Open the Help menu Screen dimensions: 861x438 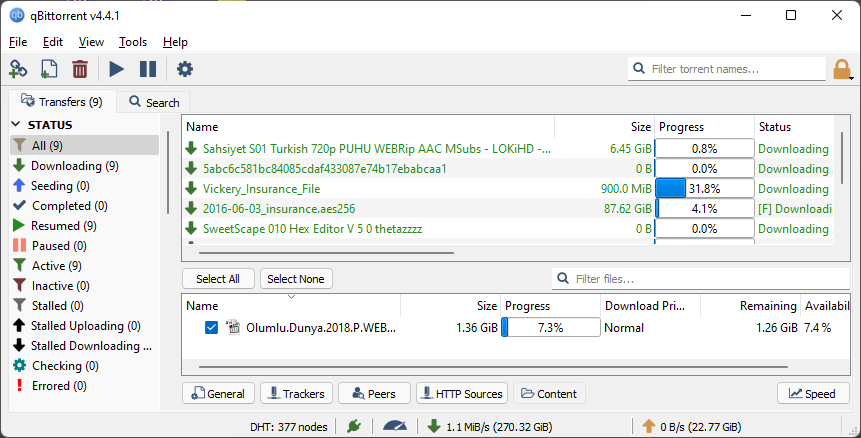click(x=175, y=42)
